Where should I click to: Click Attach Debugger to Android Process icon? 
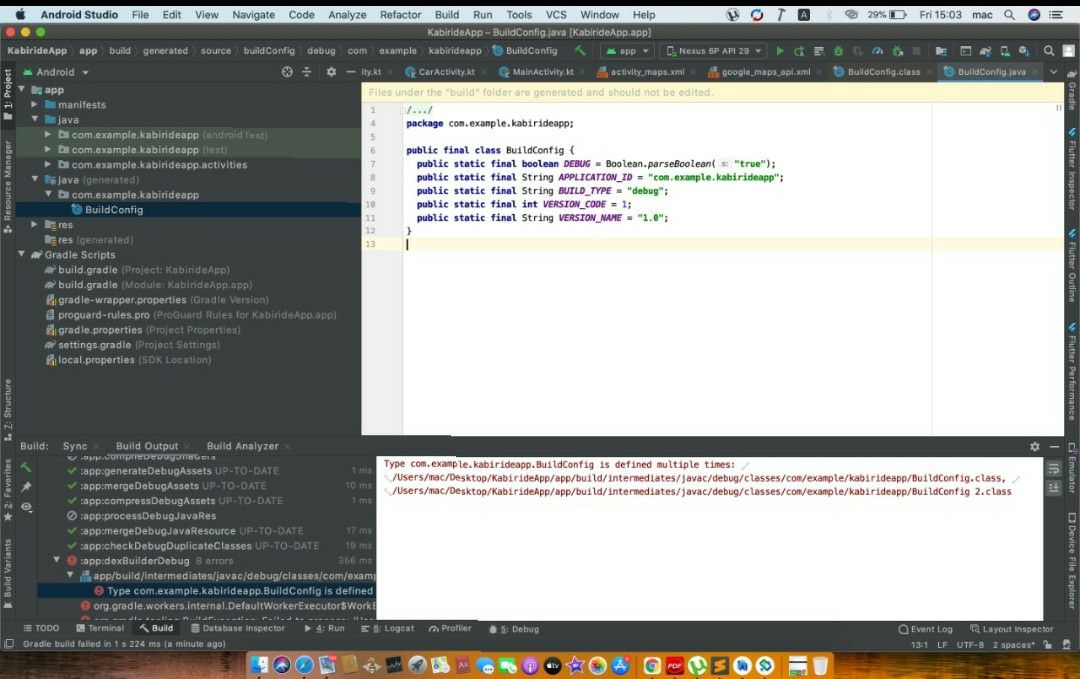pos(897,51)
